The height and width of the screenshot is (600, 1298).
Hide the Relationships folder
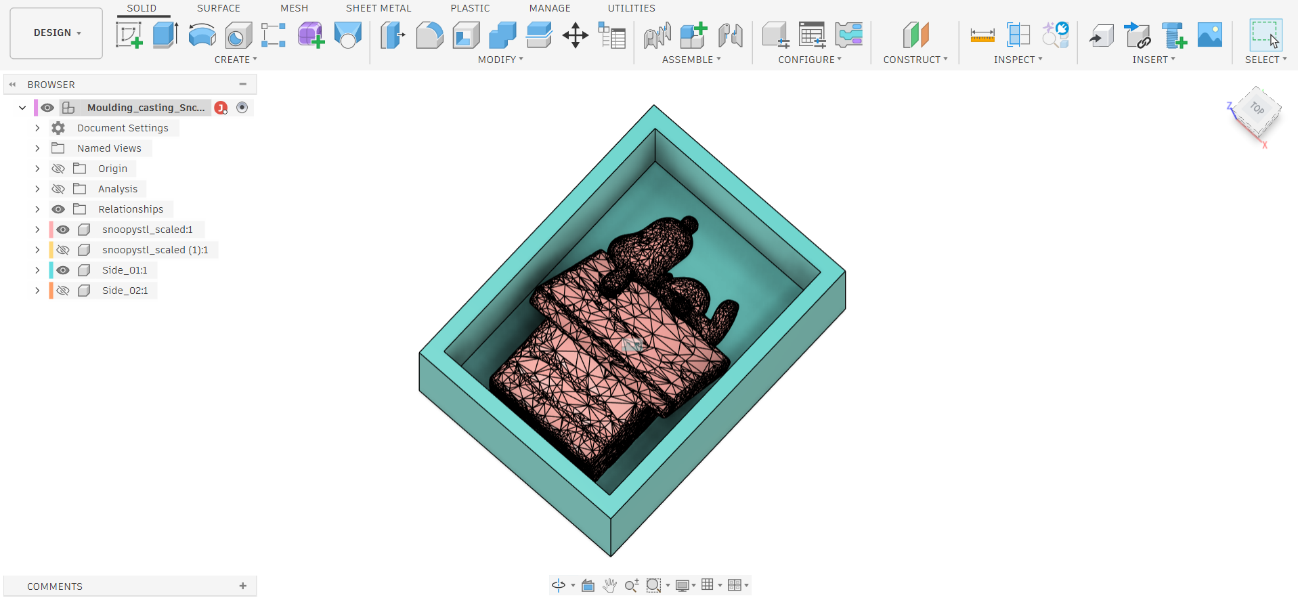pyautogui.click(x=58, y=209)
